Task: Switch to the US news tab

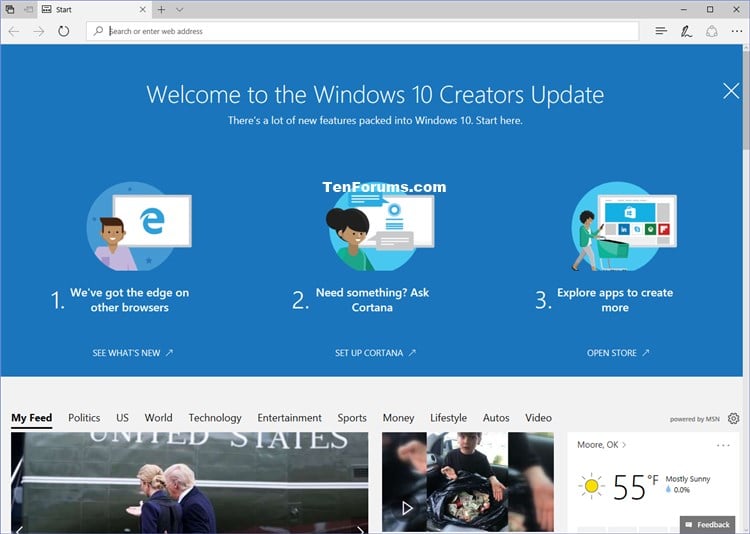Action: tap(122, 418)
